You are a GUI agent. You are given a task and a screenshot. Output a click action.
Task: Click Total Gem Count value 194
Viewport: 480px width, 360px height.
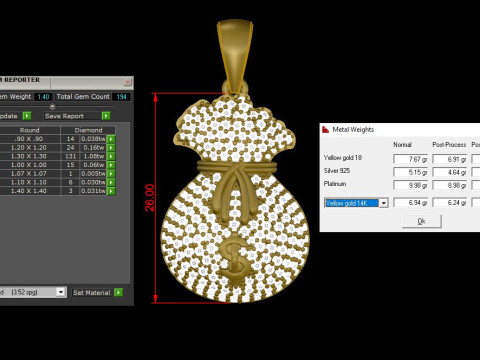[x=121, y=97]
